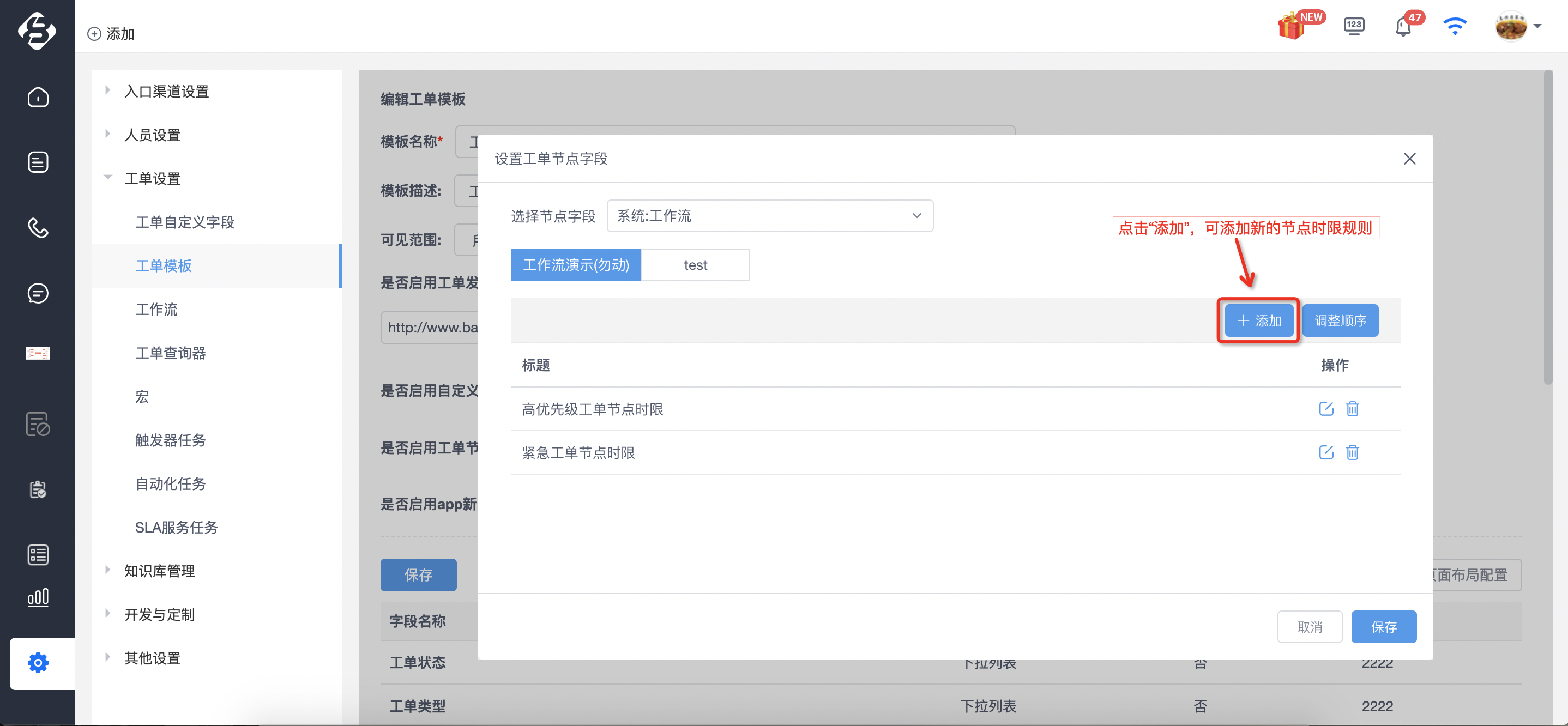Close the 设置工单节点字段 dialog

point(1409,159)
